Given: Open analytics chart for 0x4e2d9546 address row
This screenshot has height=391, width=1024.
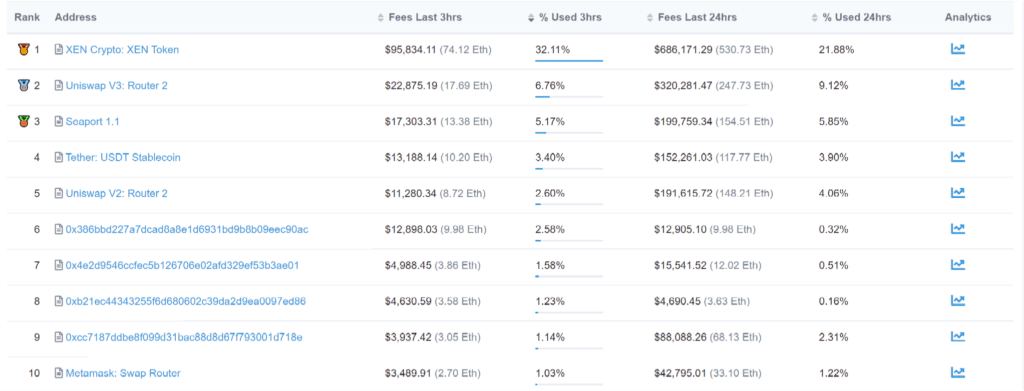Looking at the screenshot, I should pos(957,264).
